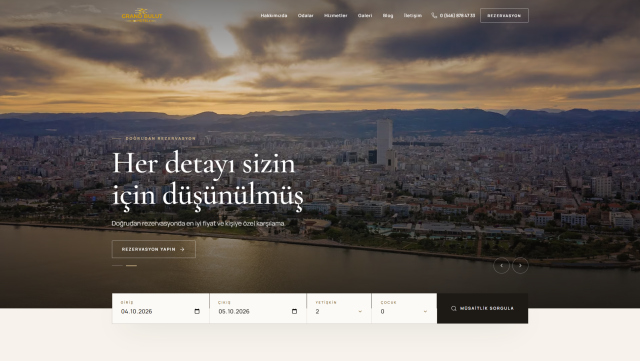640x361 pixels.
Task: Click the text 'Doğrudan rezervasyonda en iyi fiyat'
Action: pos(163,223)
